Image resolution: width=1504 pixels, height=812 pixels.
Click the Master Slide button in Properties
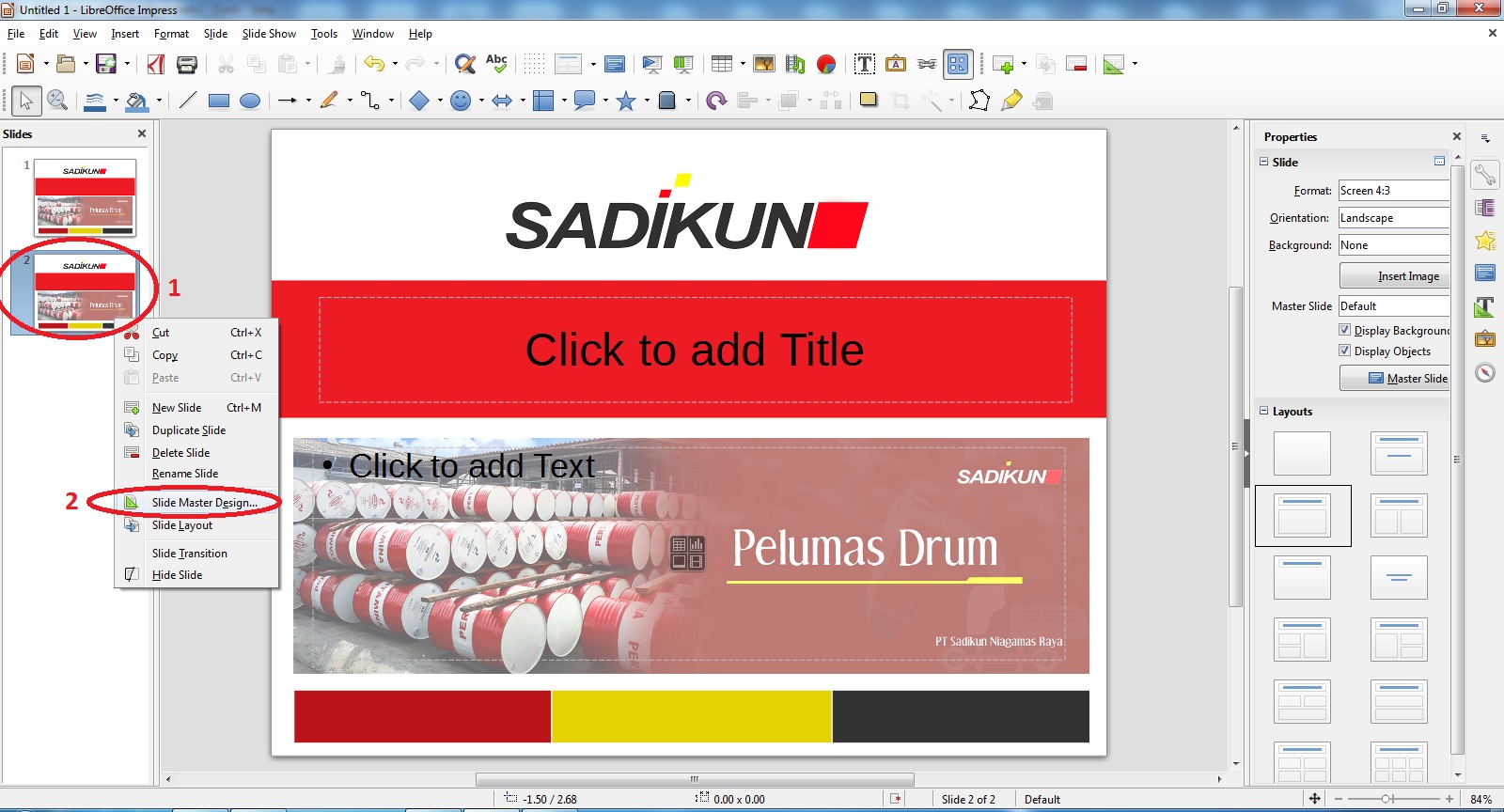tap(1394, 378)
